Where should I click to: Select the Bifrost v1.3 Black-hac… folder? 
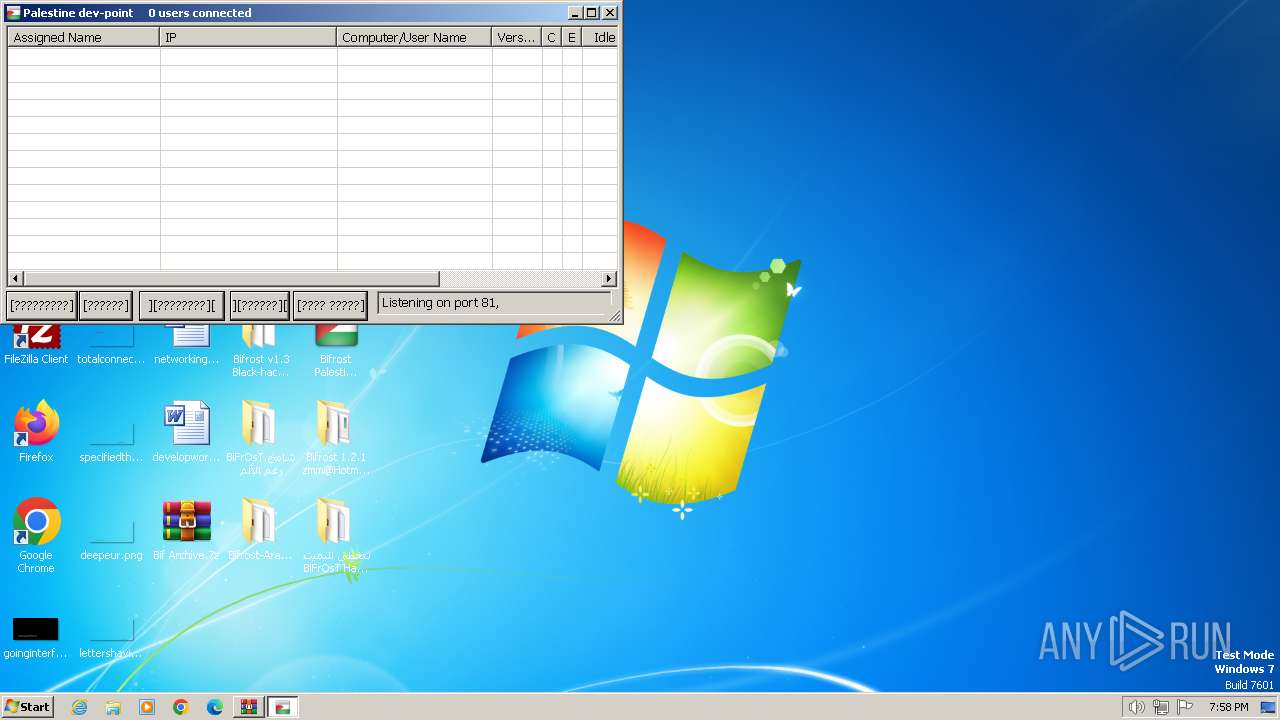[260, 350]
